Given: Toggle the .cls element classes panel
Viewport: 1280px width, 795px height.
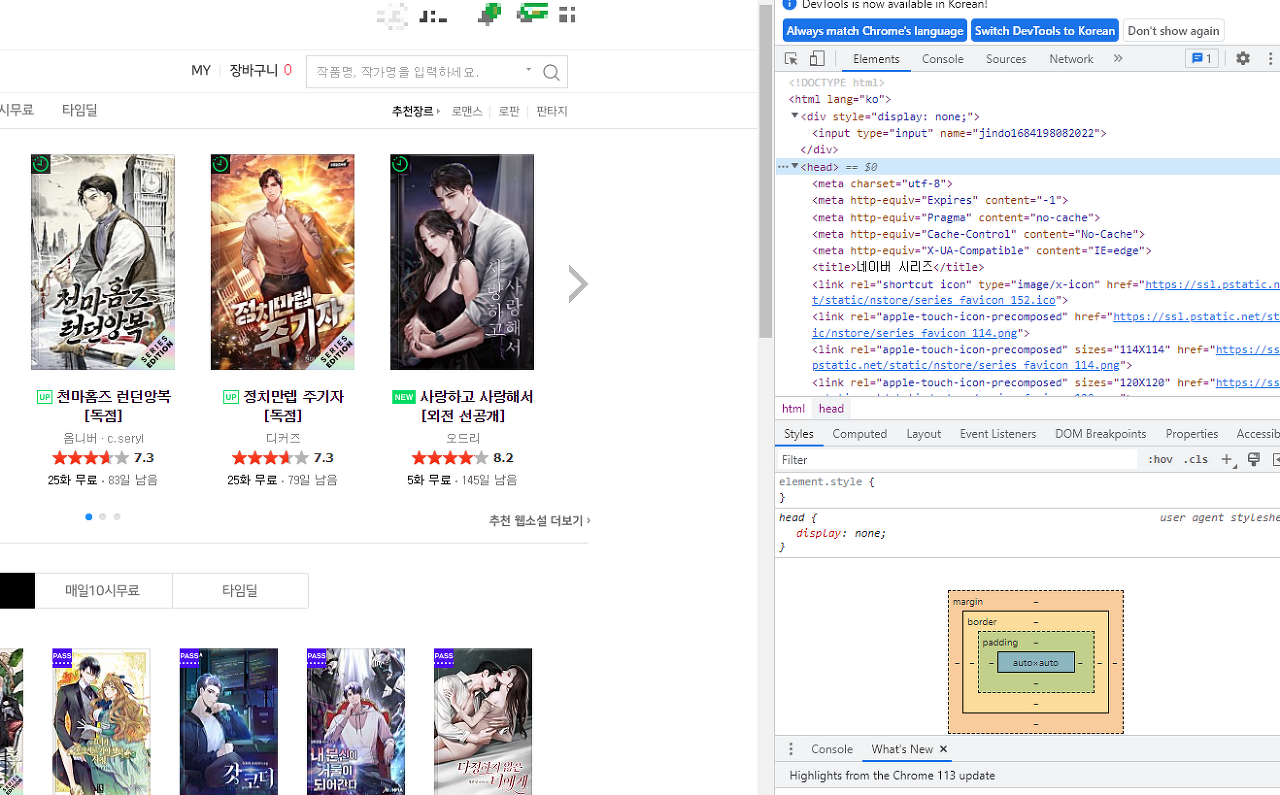Looking at the screenshot, I should (1196, 460).
